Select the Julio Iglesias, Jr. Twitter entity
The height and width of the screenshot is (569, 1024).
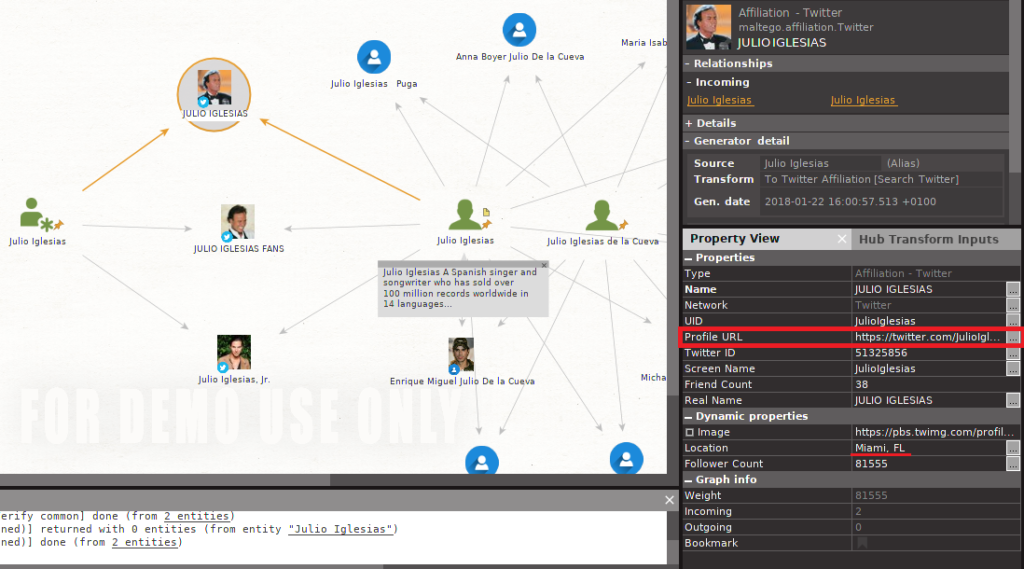(234, 353)
